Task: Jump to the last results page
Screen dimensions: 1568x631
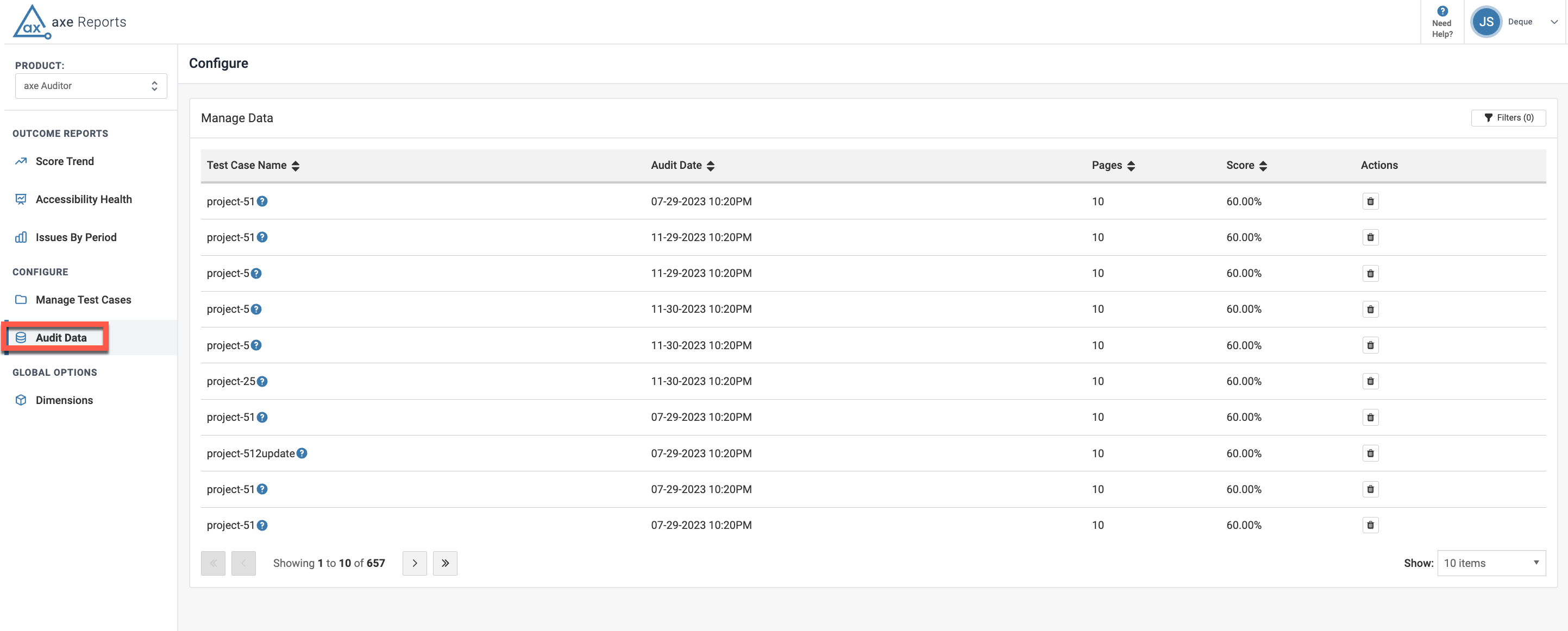Action: click(x=445, y=563)
